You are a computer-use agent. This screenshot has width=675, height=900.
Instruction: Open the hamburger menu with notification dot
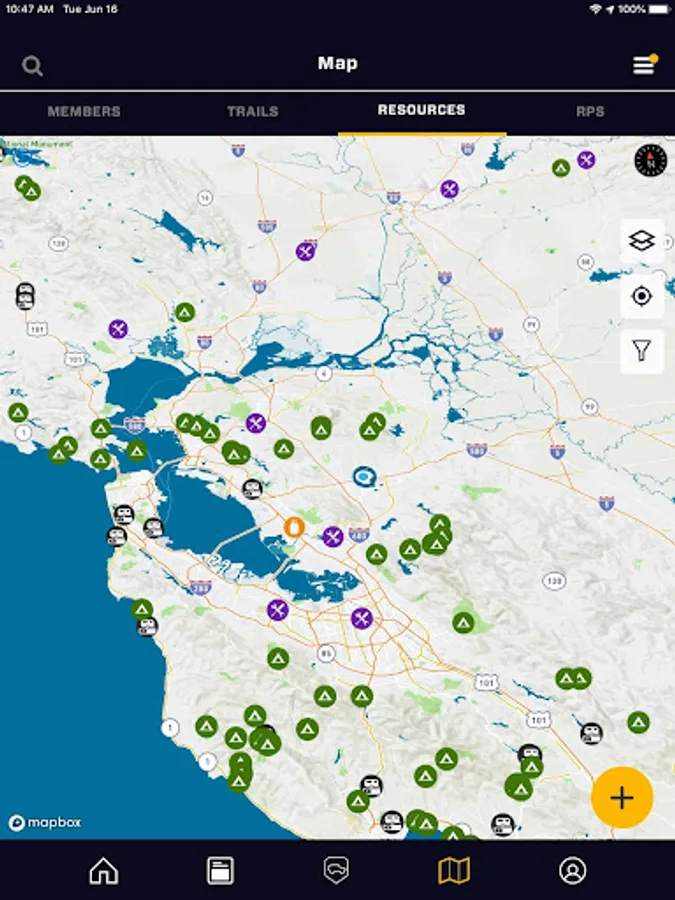pos(645,64)
